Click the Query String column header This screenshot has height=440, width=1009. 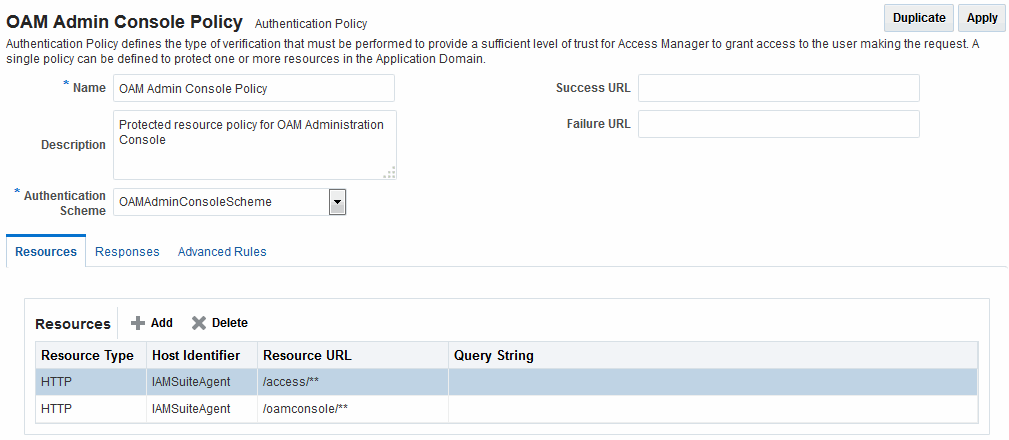(712, 355)
